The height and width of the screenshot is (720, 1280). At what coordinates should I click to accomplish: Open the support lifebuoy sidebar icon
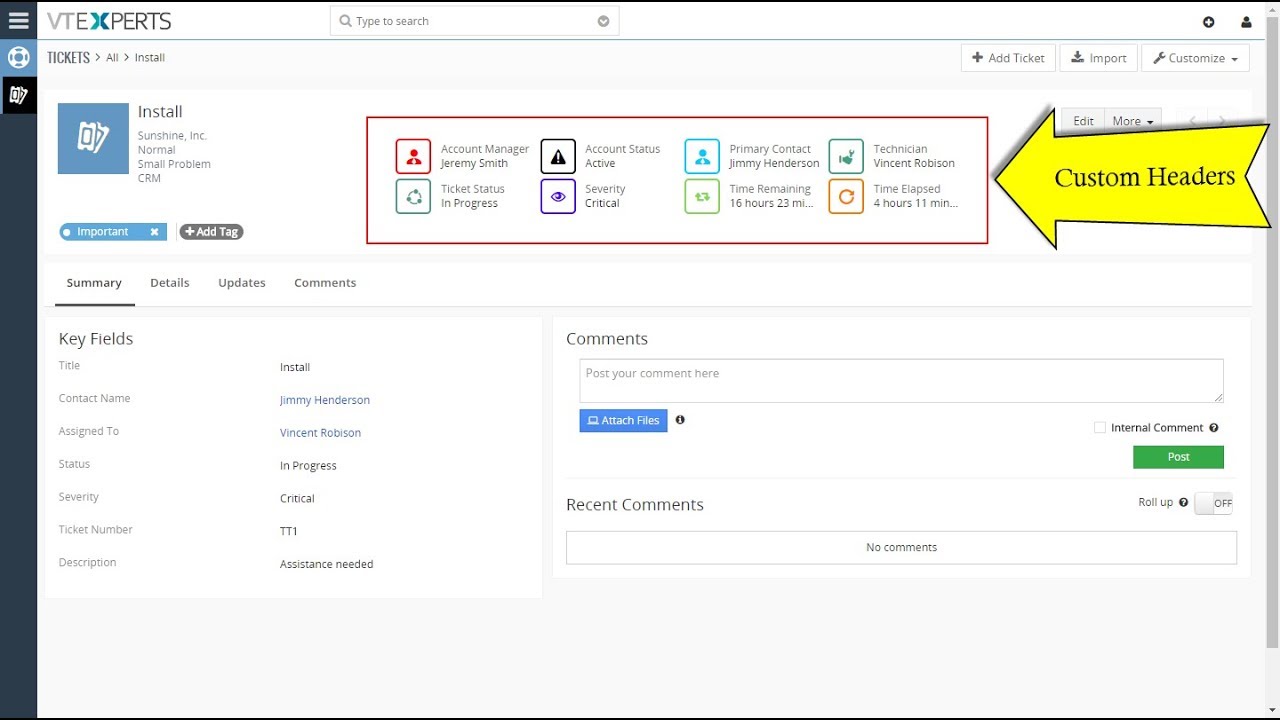tap(18, 57)
